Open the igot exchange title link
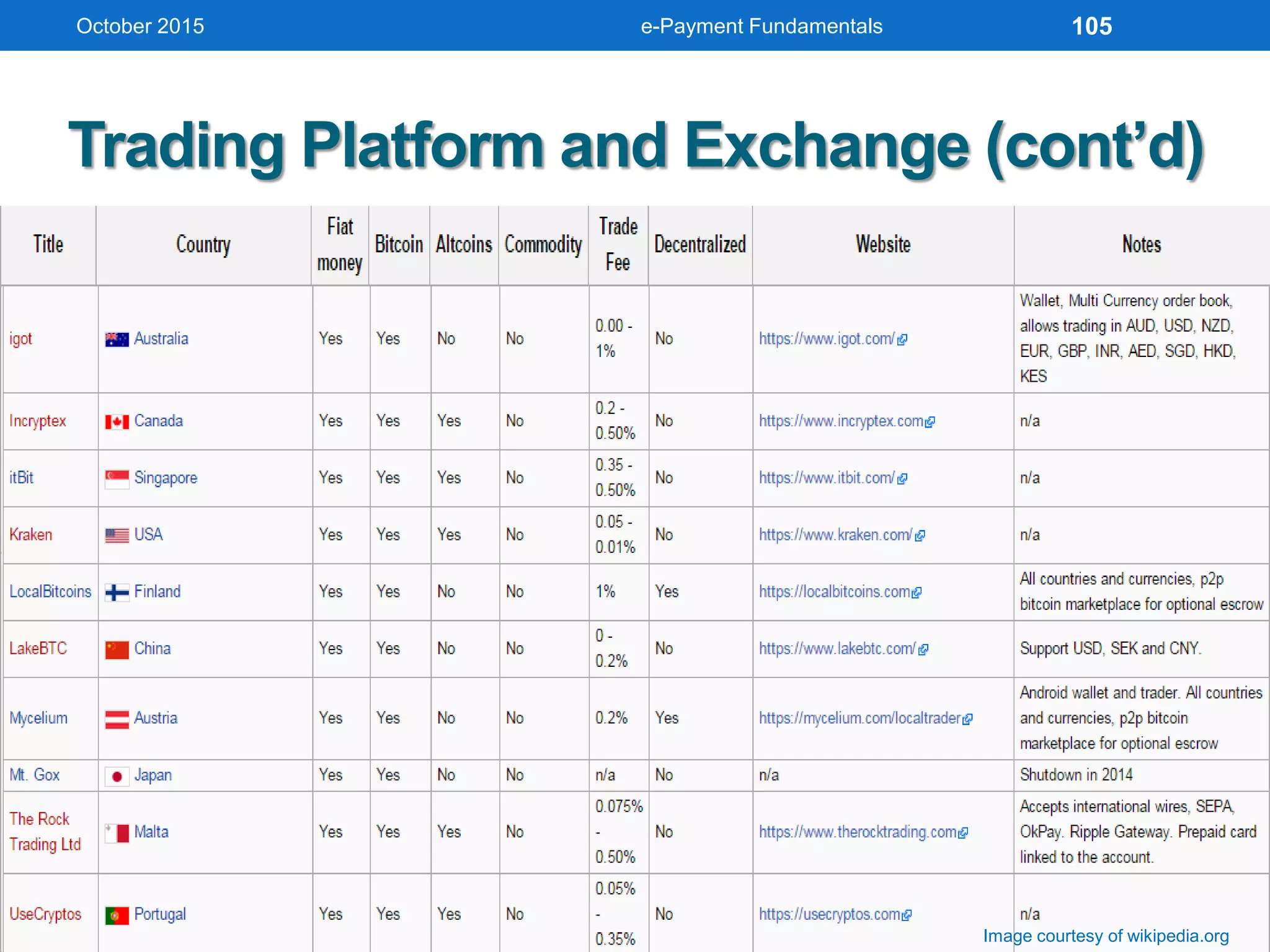The height and width of the screenshot is (952, 1270). [x=20, y=339]
